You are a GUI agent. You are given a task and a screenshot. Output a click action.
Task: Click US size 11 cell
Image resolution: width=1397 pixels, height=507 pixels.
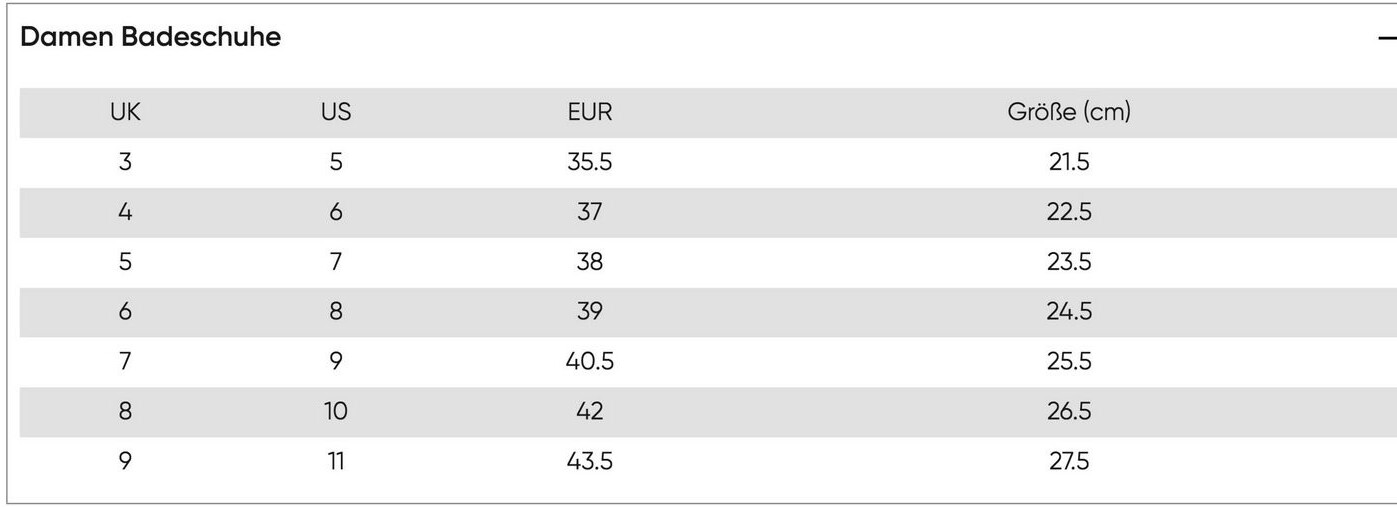pos(336,462)
